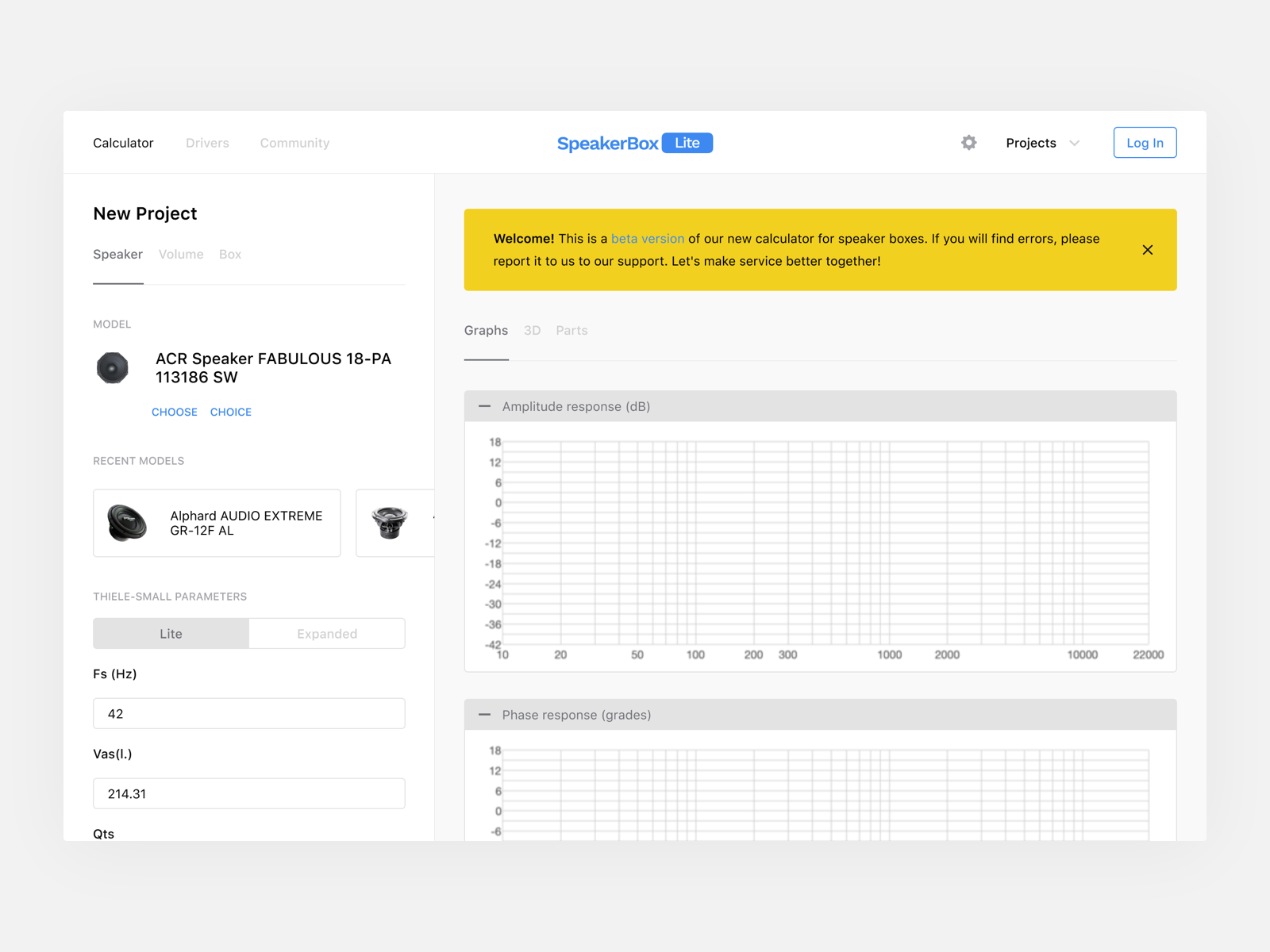Collapse the Phase response graph panel

coord(484,715)
